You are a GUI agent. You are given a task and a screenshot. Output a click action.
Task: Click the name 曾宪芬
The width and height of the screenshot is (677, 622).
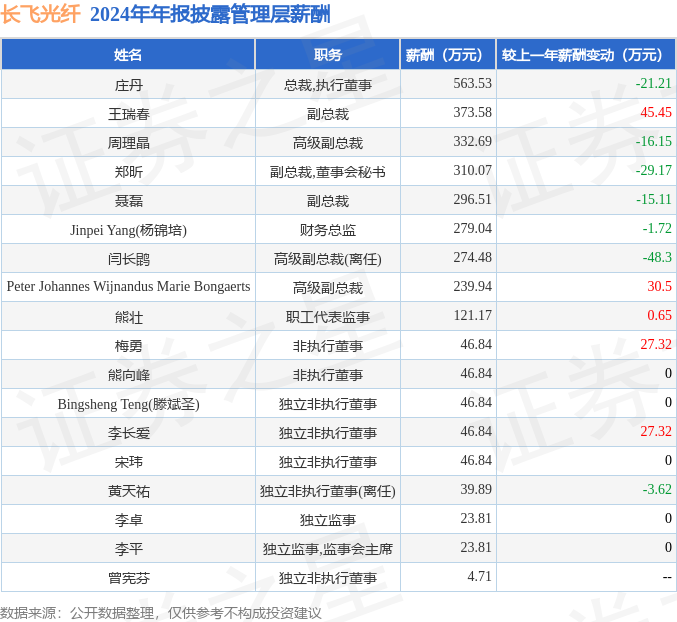[x=128, y=578]
